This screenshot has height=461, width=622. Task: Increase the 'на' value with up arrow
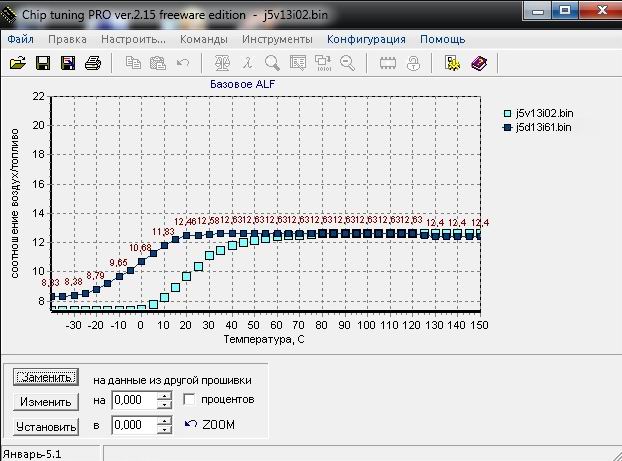point(165,396)
